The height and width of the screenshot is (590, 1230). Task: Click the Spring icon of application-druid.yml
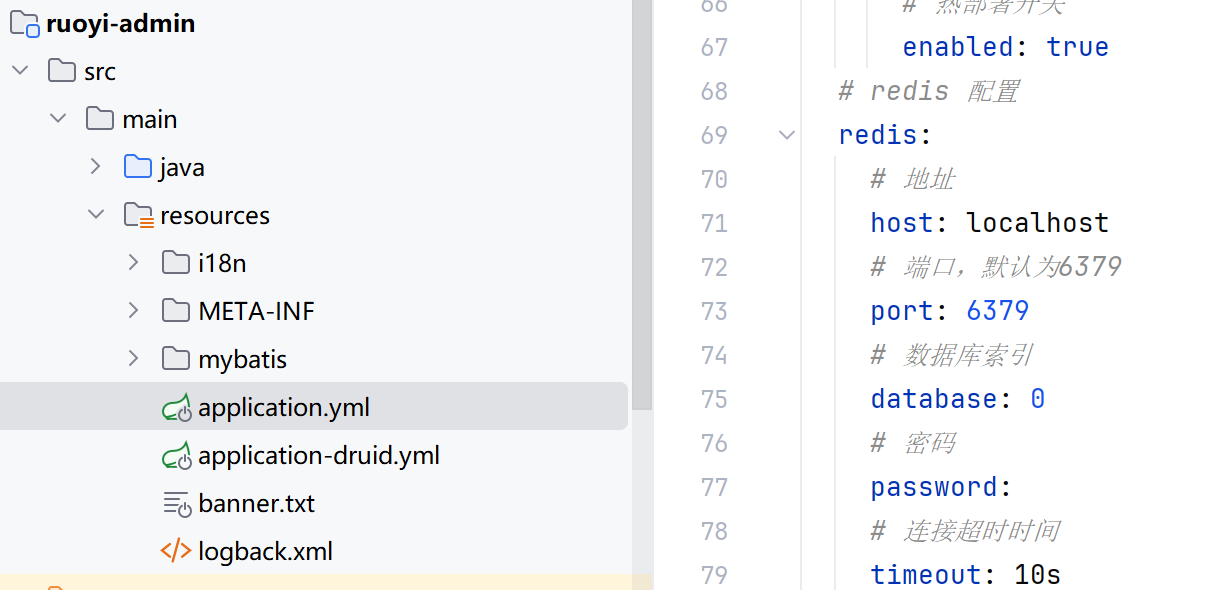[176, 455]
